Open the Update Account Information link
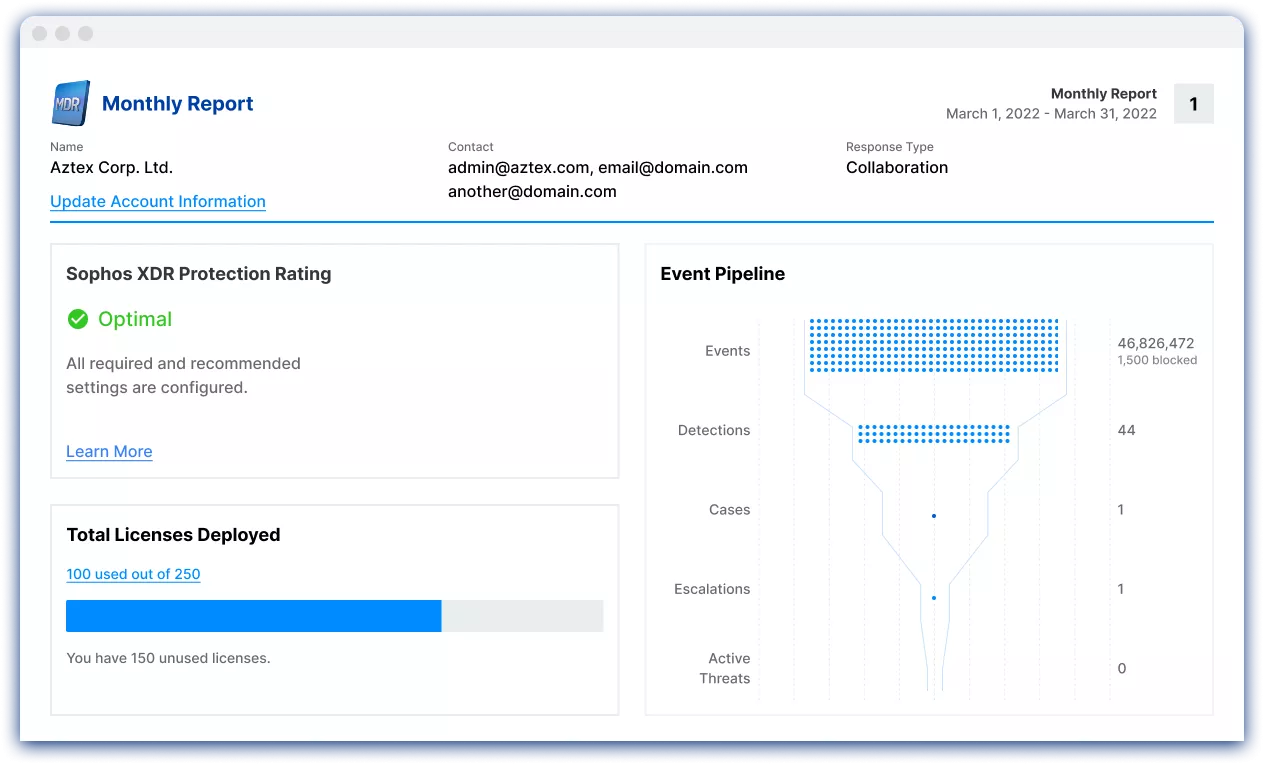Viewport: 1264px width, 765px height. (x=158, y=201)
